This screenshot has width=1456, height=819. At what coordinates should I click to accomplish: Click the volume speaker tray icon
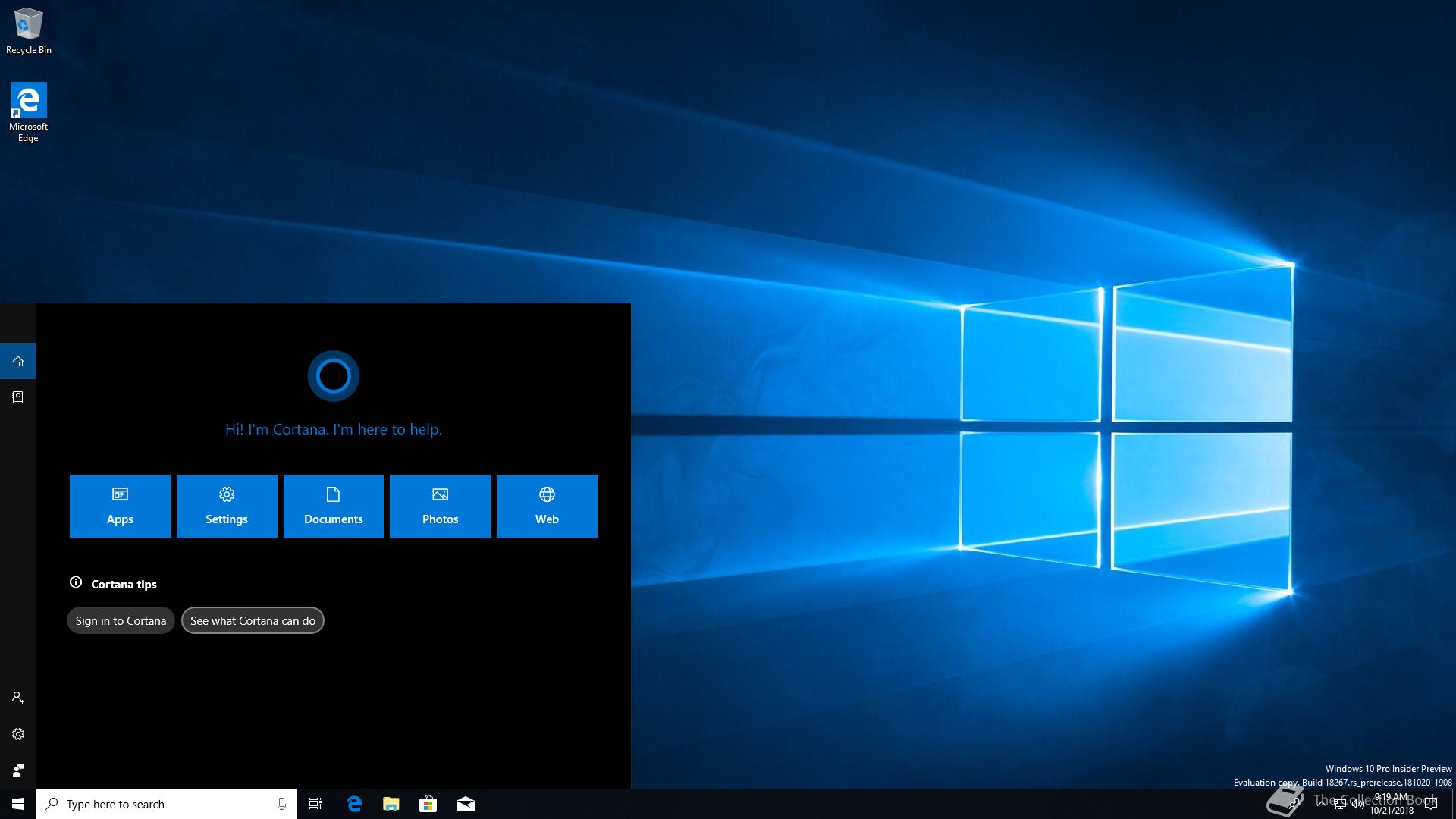click(x=1357, y=804)
